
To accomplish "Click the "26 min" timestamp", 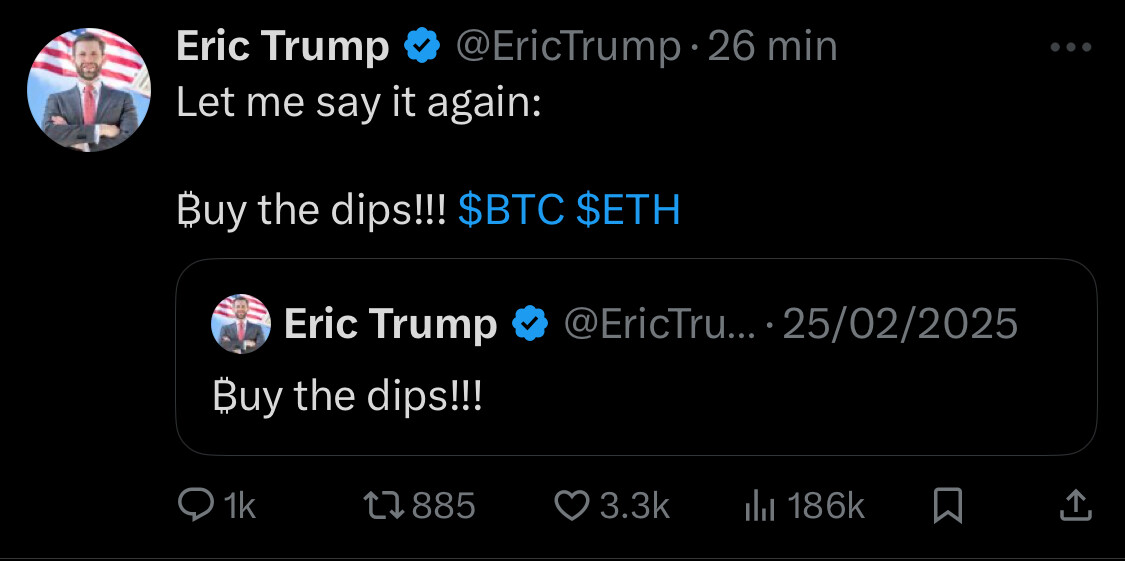I will (x=772, y=47).
